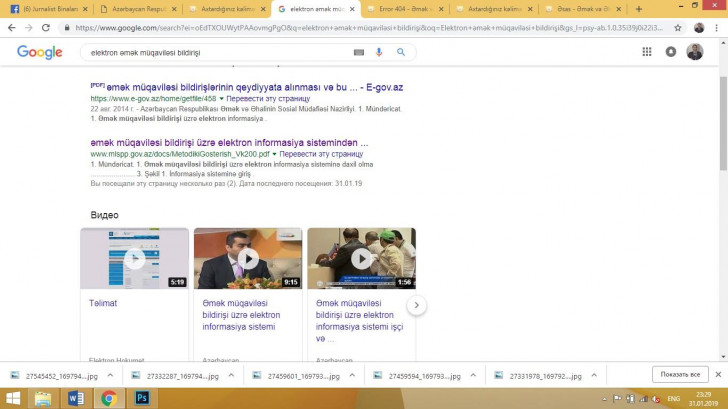Go back using the browser back arrow
Viewport: 728px width, 409px height.
(12, 28)
